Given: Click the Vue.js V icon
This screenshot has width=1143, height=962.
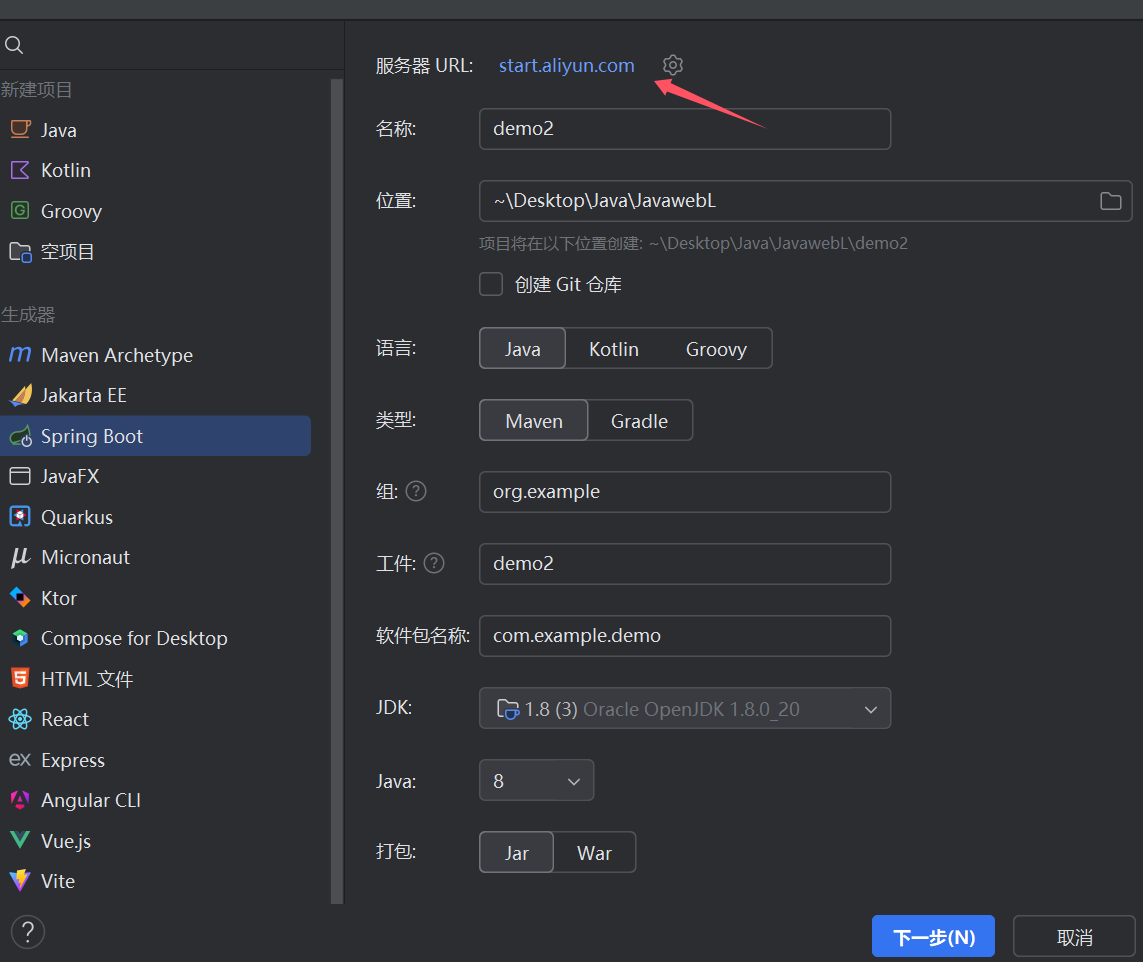Looking at the screenshot, I should [x=20, y=840].
